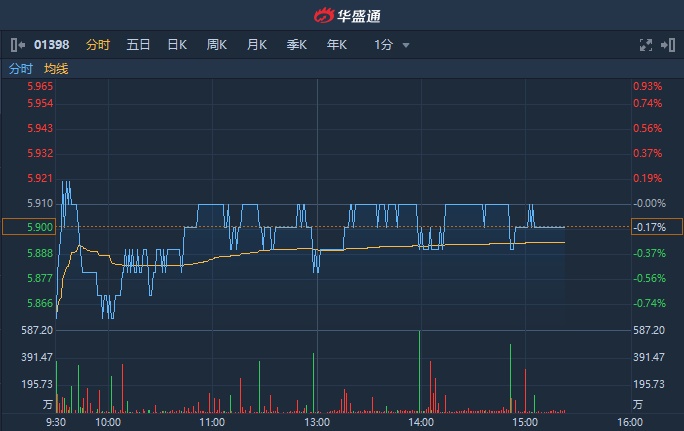Switch to the 周K tab
The image size is (684, 431).
[x=217, y=45]
